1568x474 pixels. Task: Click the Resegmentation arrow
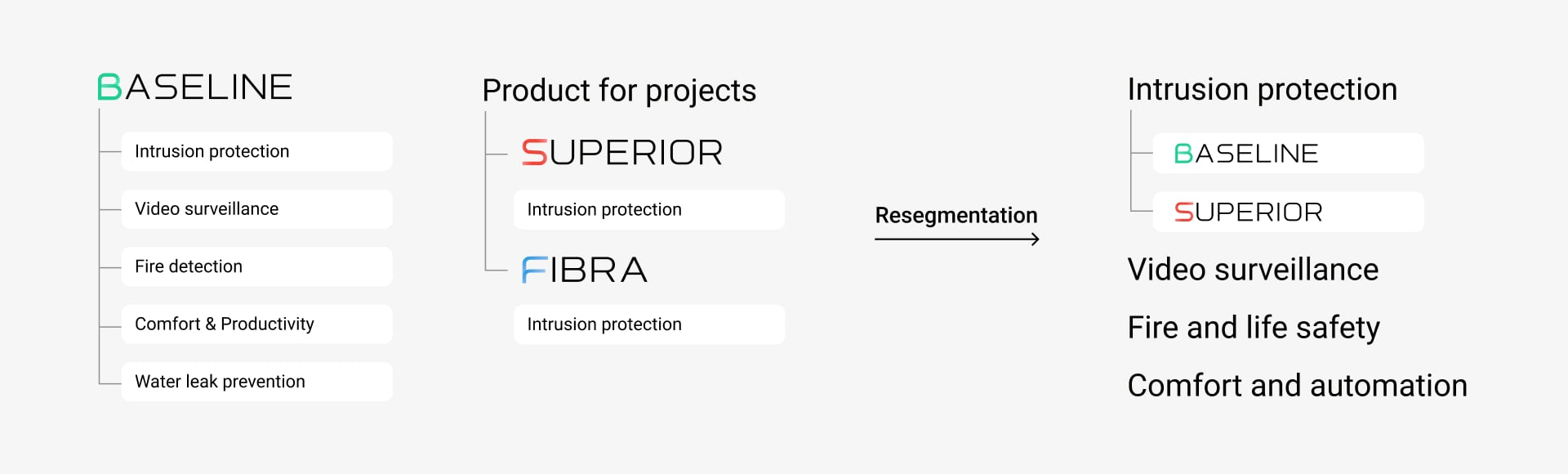click(x=957, y=239)
